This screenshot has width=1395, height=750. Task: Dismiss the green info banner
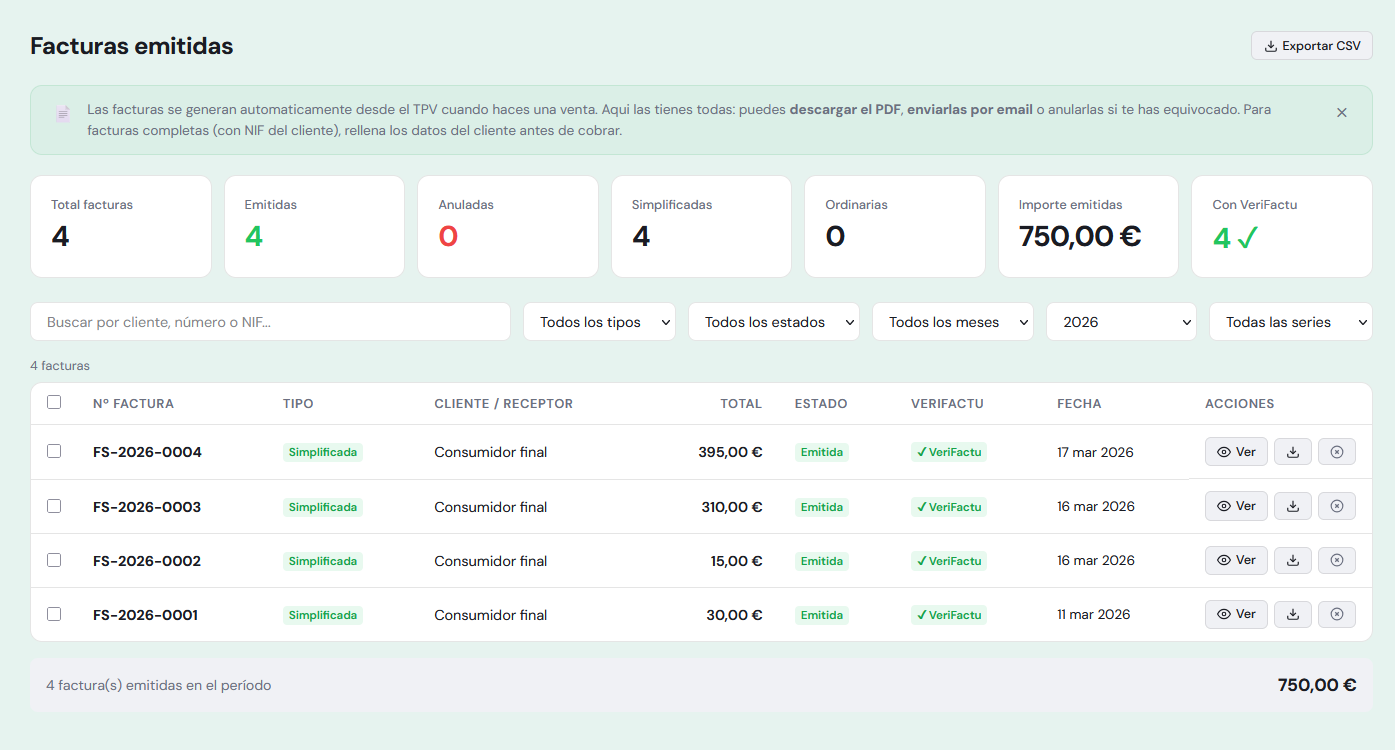1342,113
